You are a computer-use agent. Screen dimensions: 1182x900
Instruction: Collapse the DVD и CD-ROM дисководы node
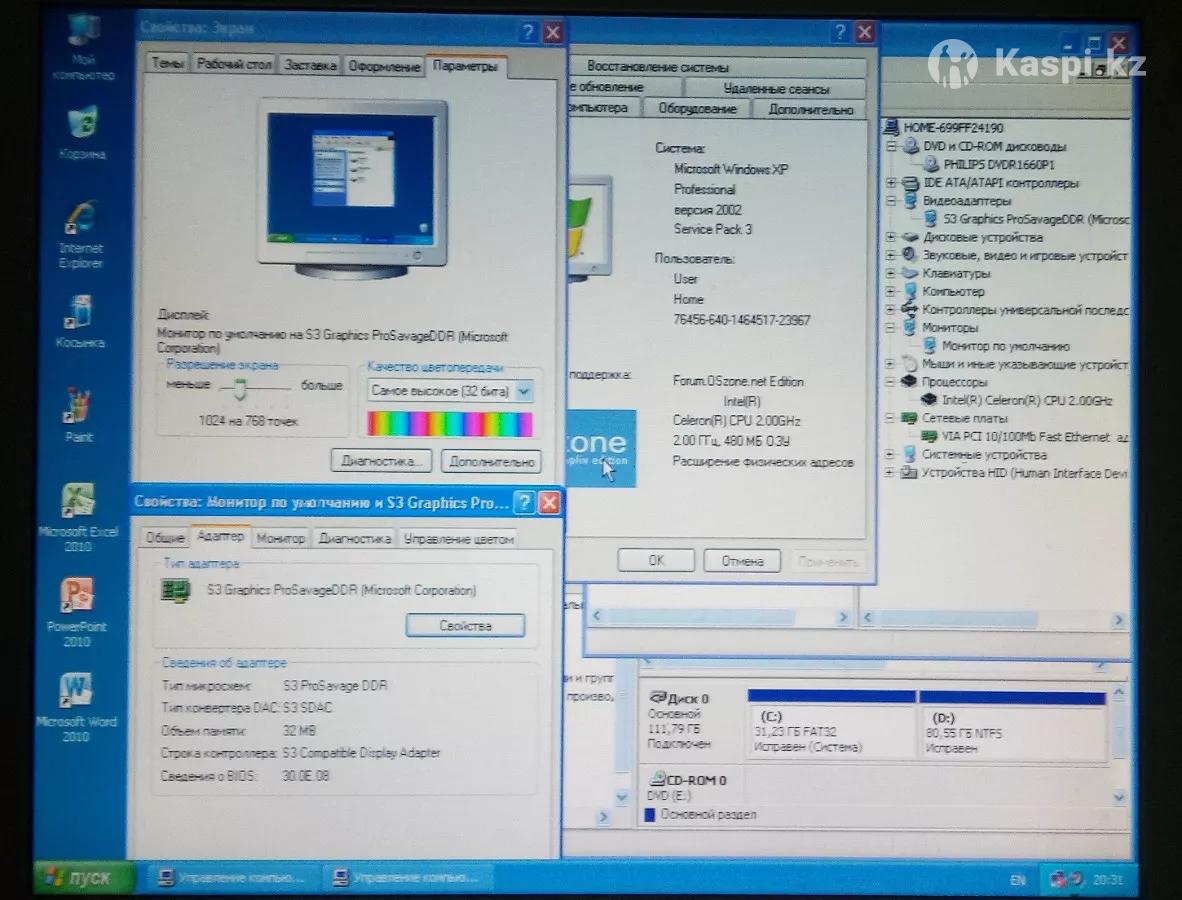(x=891, y=145)
